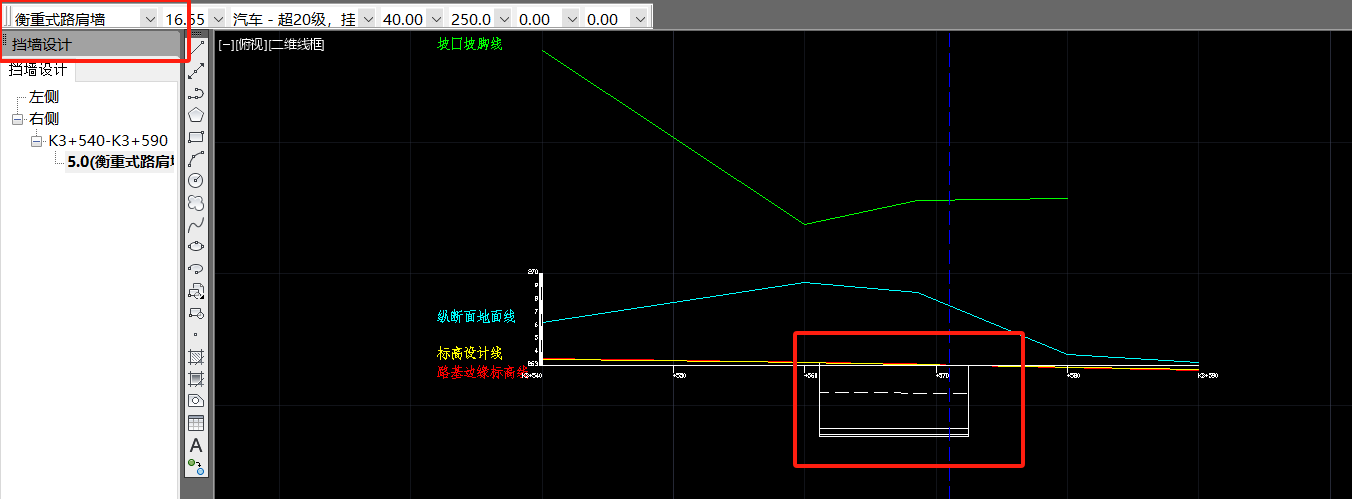1352x499 pixels.
Task: Activate the Rectangle tool
Action: pos(197,136)
